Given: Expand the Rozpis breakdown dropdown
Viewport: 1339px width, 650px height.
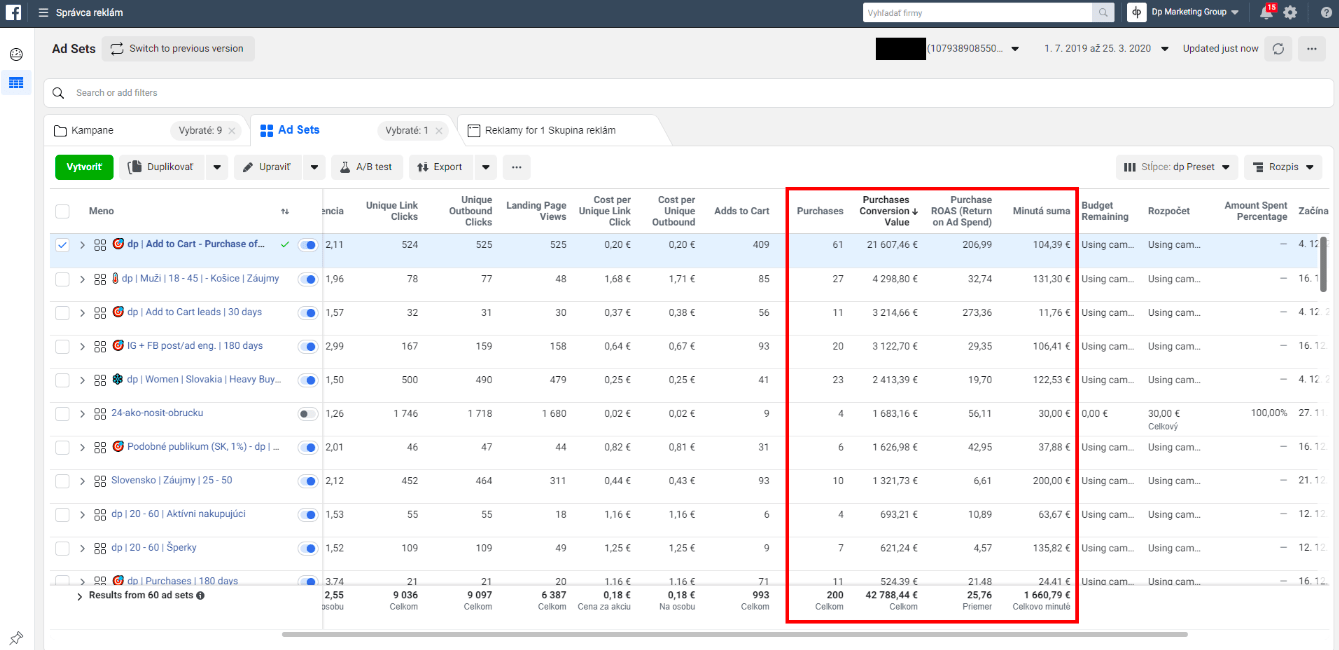Looking at the screenshot, I should pos(1283,167).
